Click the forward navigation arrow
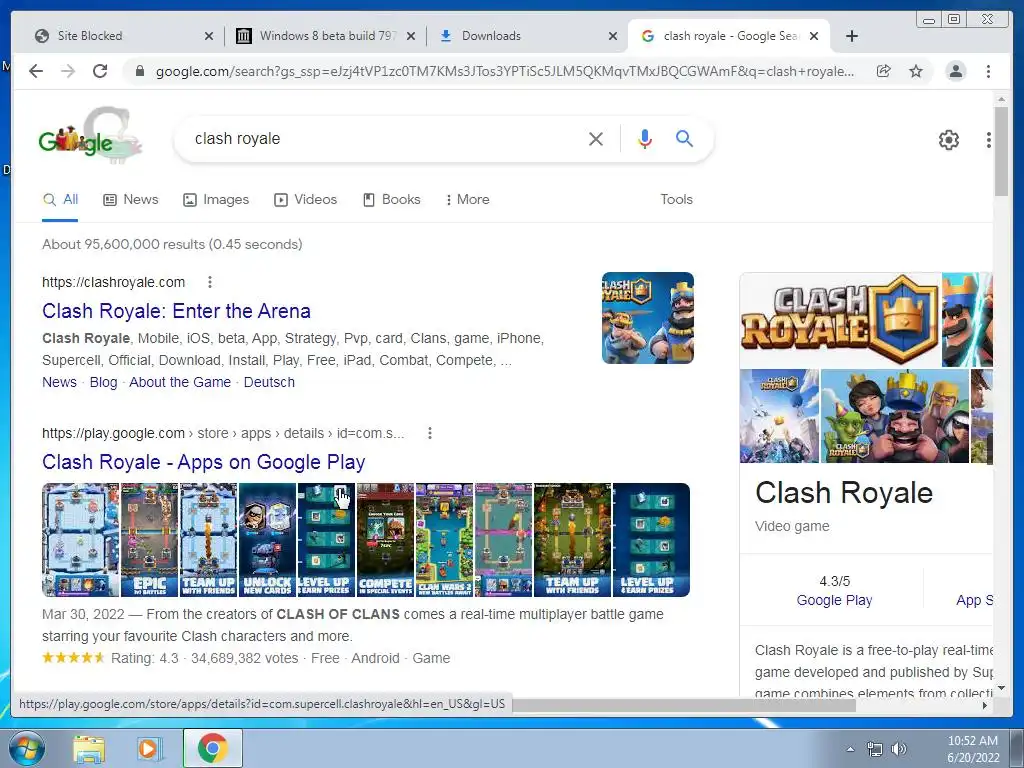 click(x=68, y=71)
